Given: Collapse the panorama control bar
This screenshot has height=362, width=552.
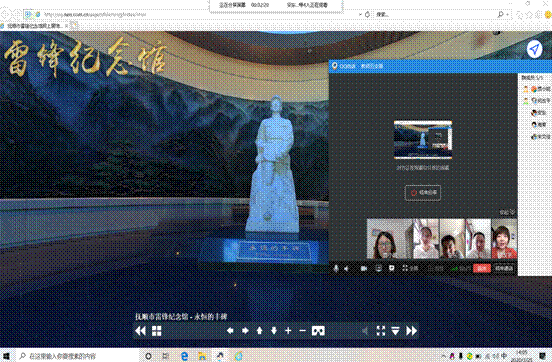Looking at the screenshot, I should 395,331.
